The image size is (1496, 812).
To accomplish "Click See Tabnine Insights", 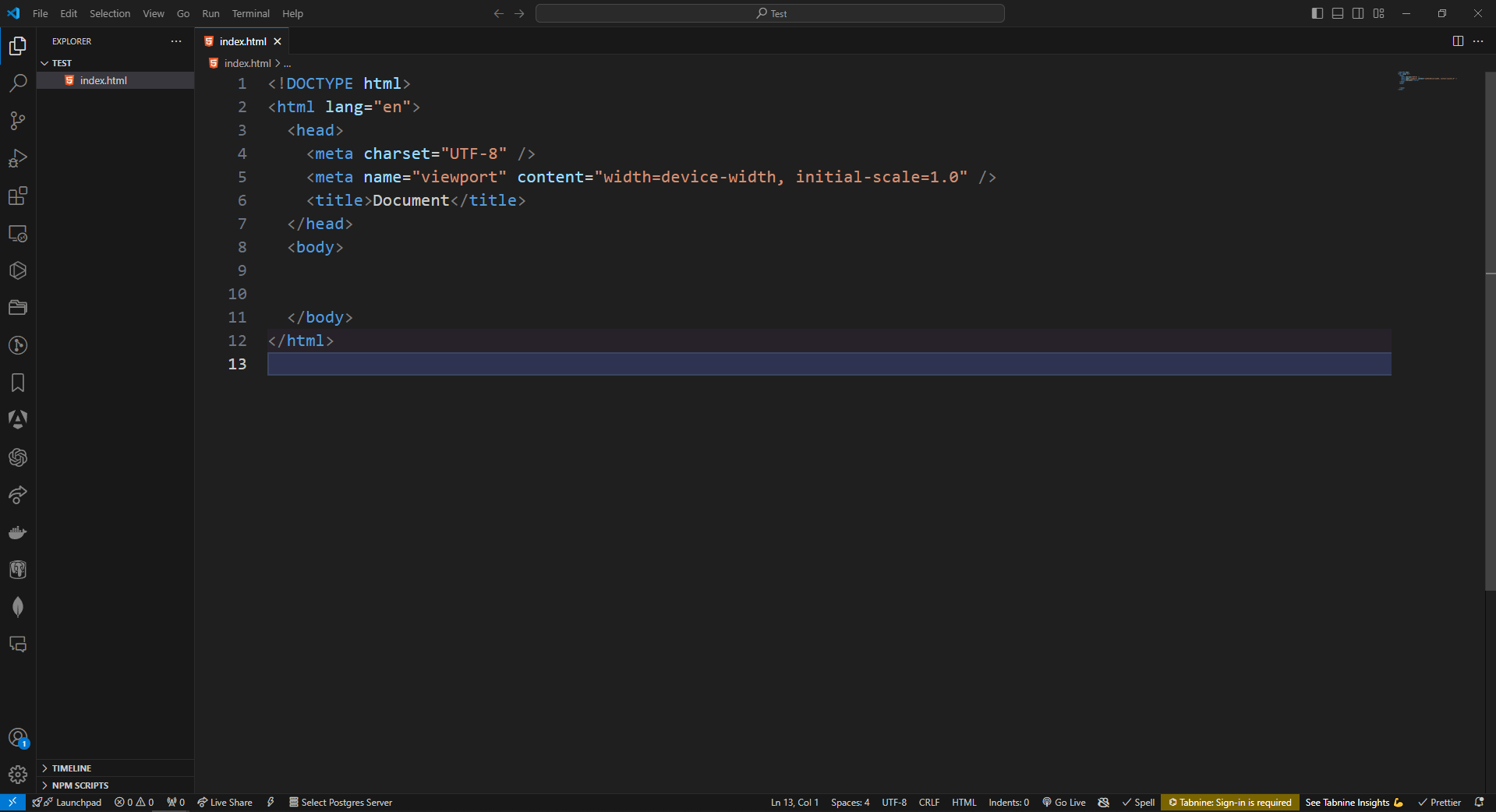I will click(x=1354, y=802).
